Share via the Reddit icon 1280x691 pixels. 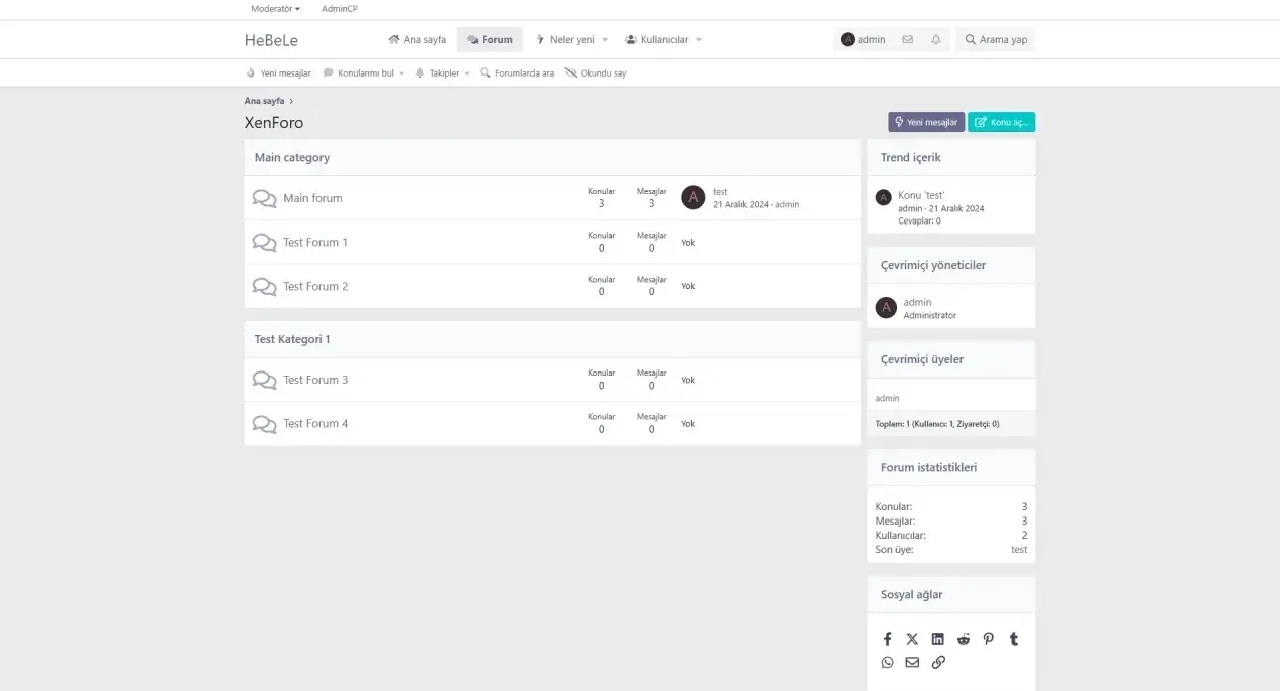click(x=963, y=639)
